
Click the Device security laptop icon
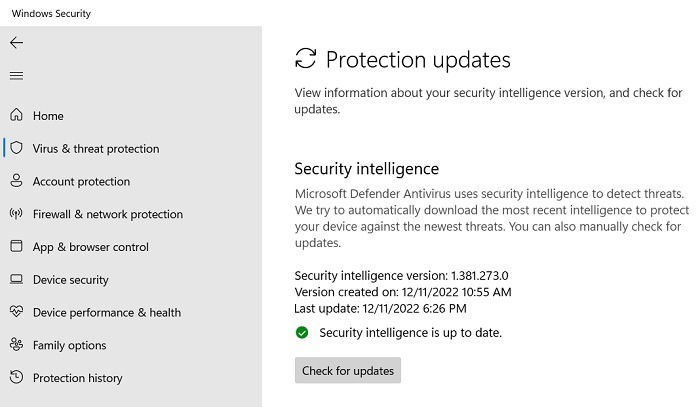click(16, 280)
